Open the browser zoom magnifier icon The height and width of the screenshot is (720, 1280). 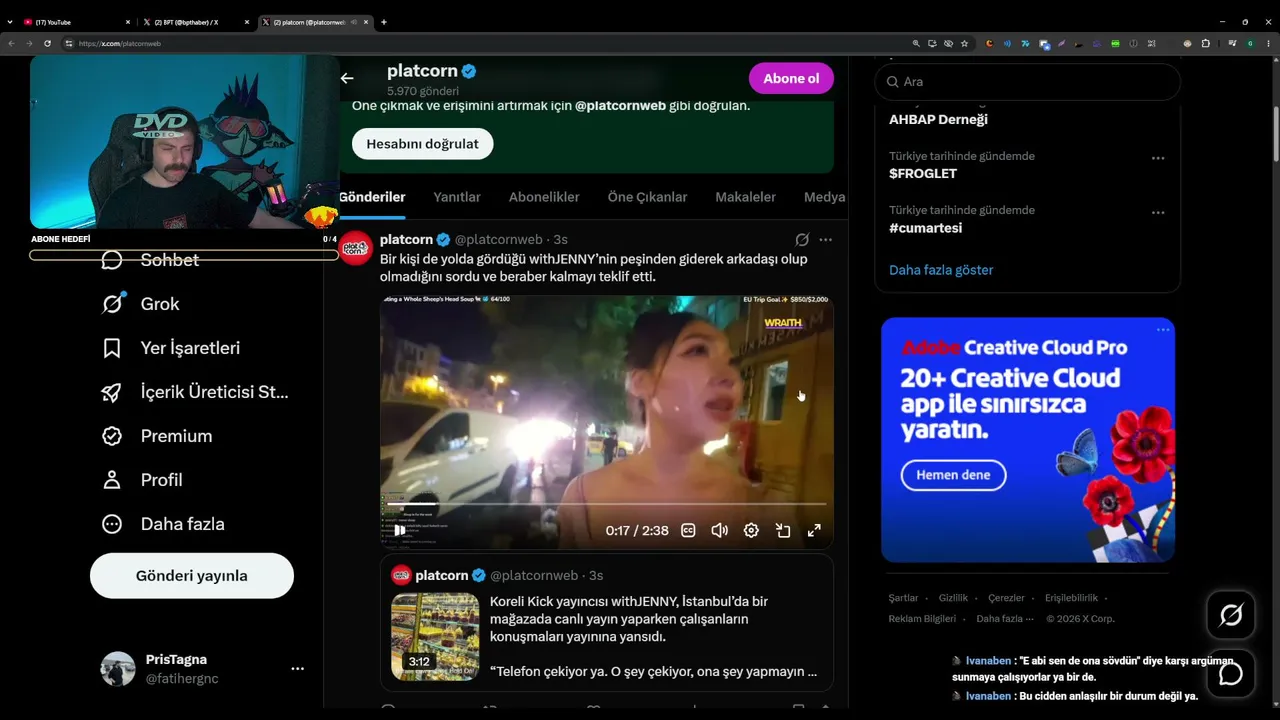(x=916, y=44)
